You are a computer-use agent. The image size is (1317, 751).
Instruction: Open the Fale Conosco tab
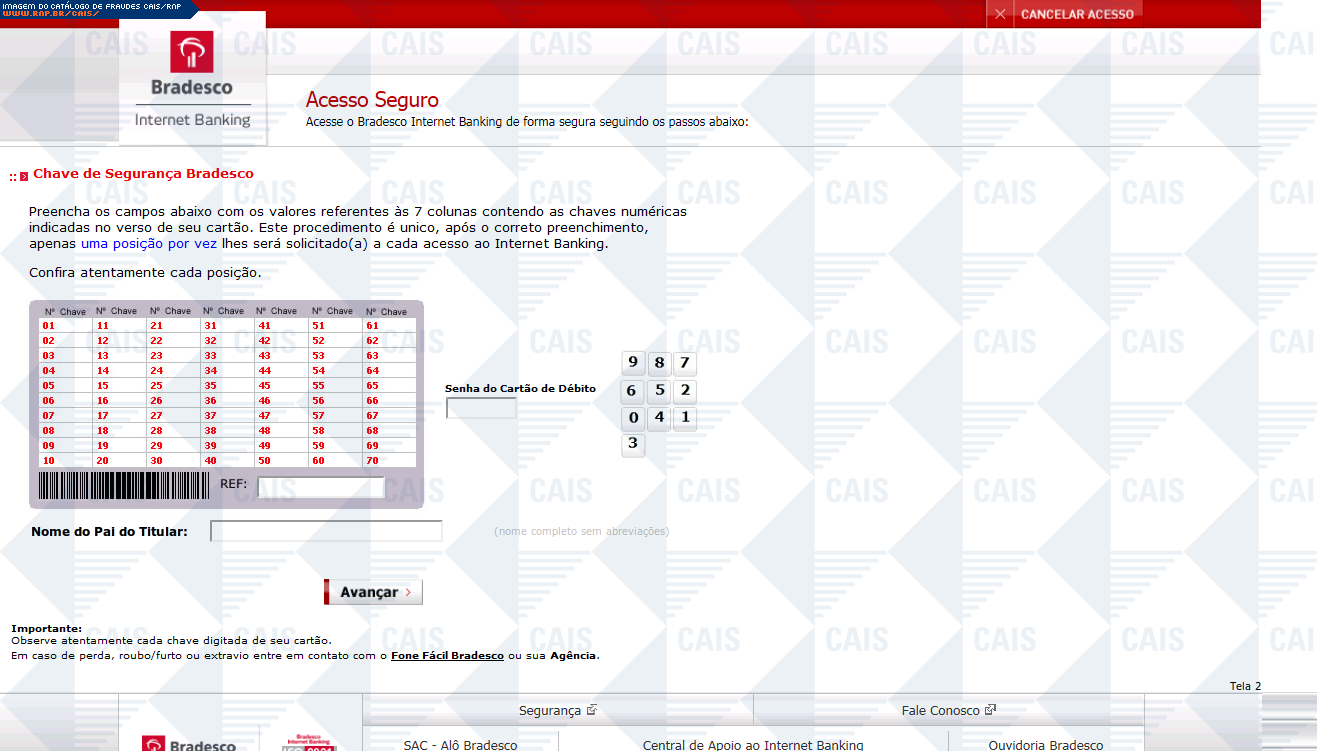point(948,710)
